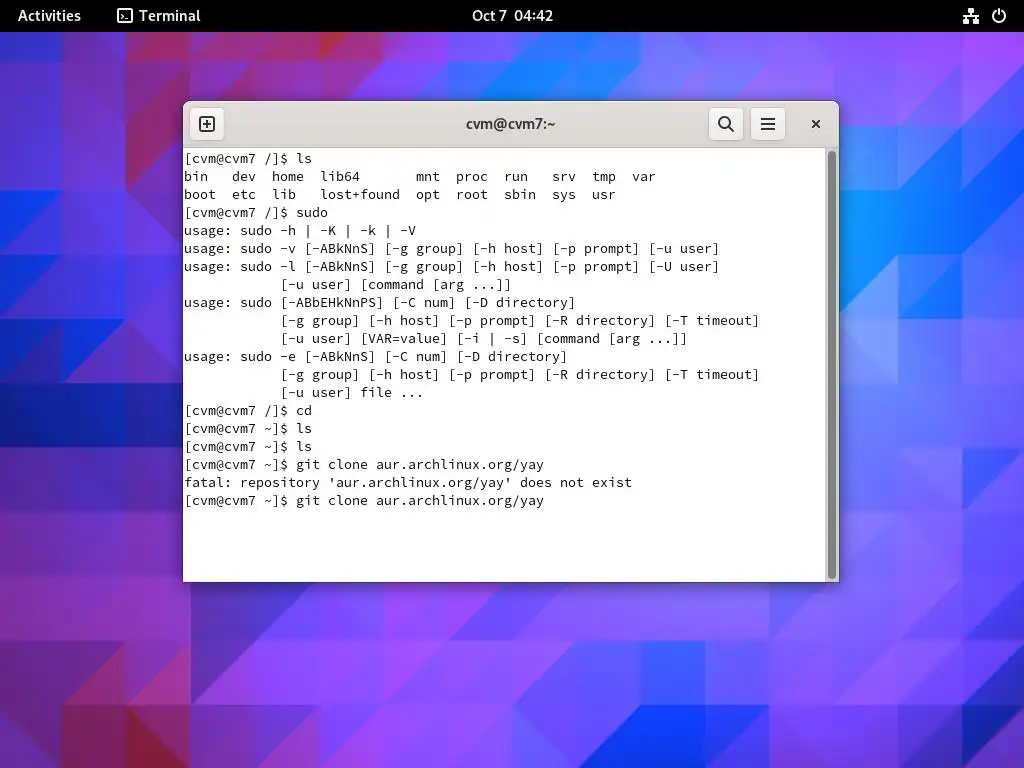Click 'proc' in the directory listing

click(x=472, y=176)
